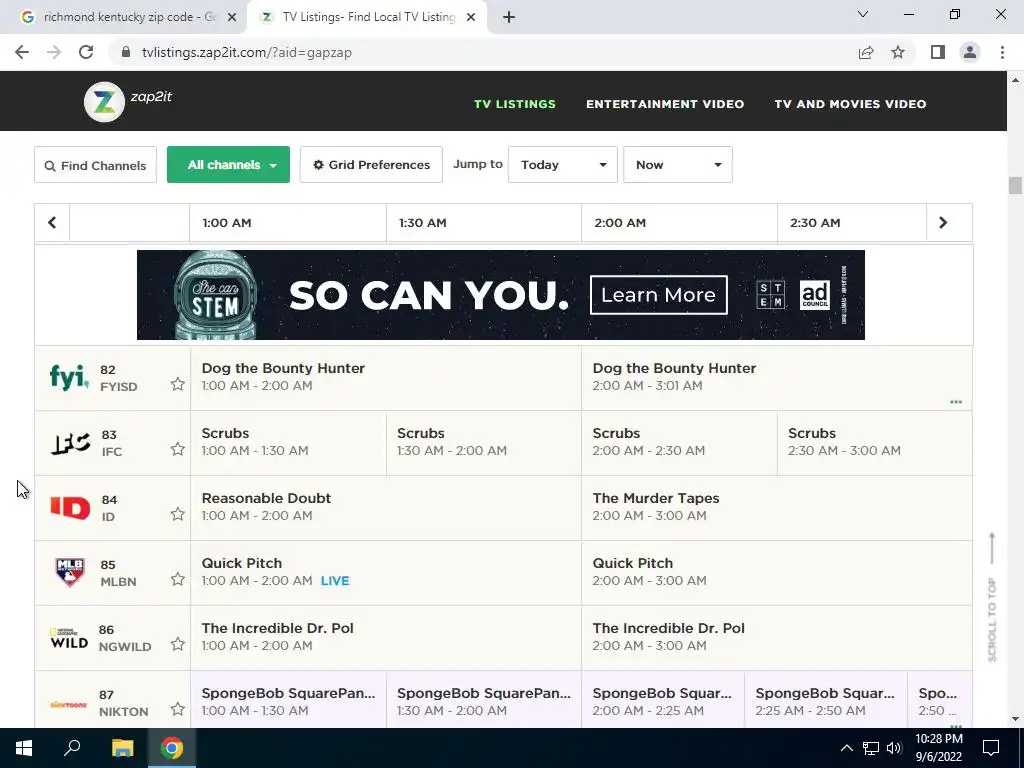Favorite the NIKTON channel star
The height and width of the screenshot is (768, 1024).
point(178,709)
